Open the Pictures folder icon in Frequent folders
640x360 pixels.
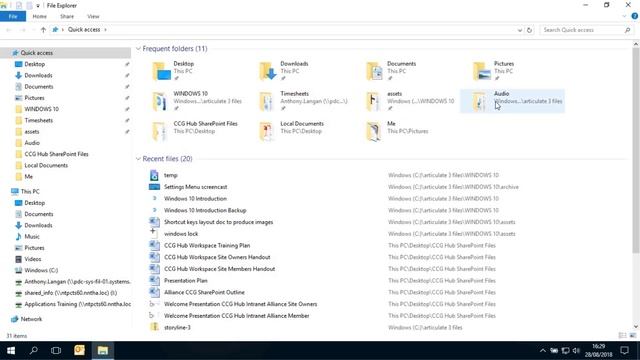pyautogui.click(x=482, y=71)
